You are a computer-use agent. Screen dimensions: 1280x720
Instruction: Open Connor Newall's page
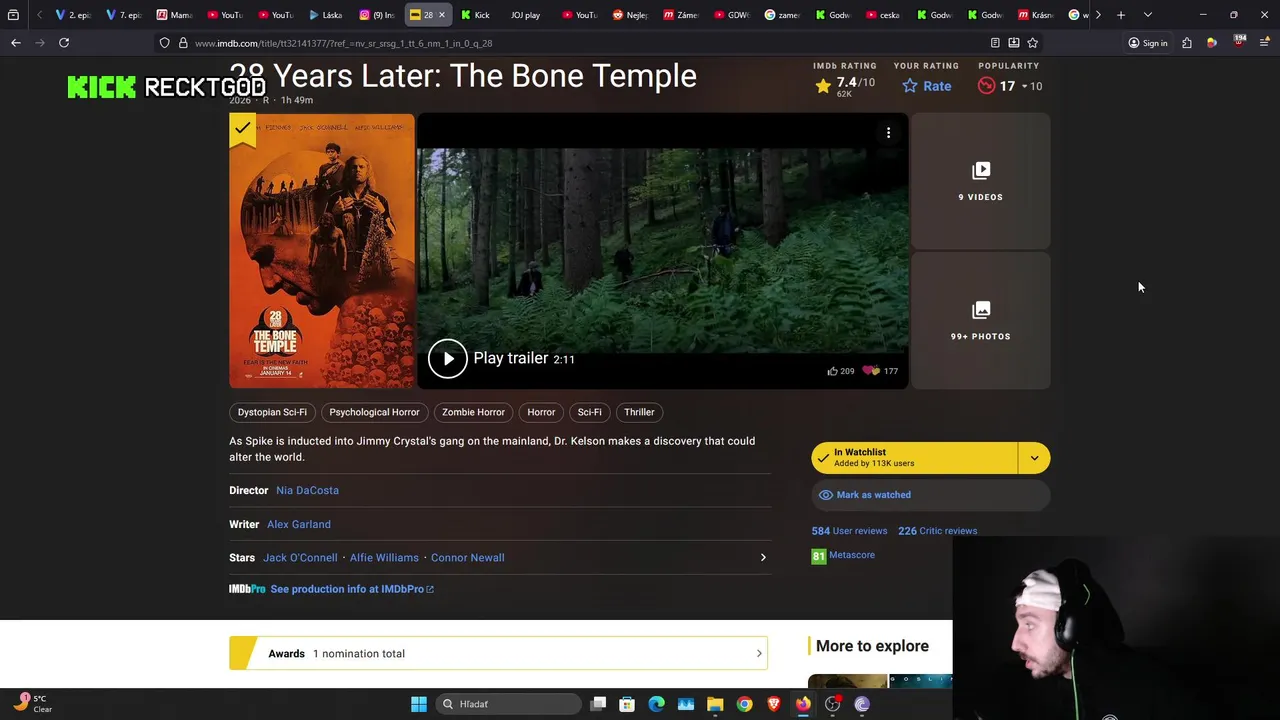pyautogui.click(x=467, y=558)
